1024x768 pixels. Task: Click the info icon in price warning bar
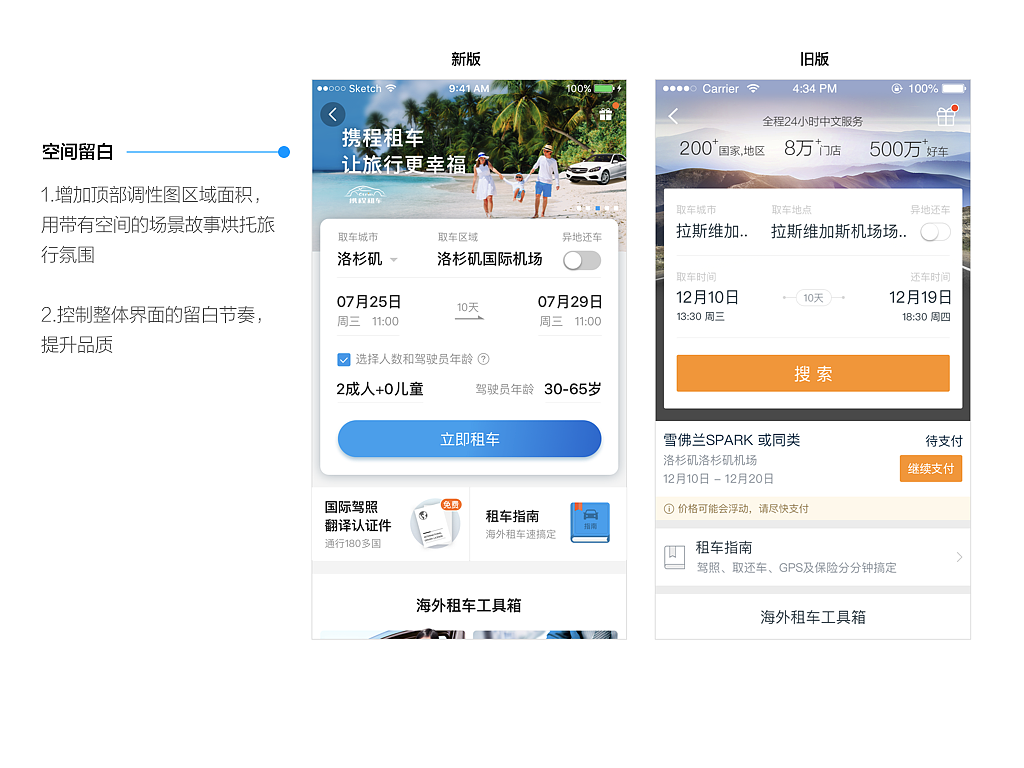(669, 509)
